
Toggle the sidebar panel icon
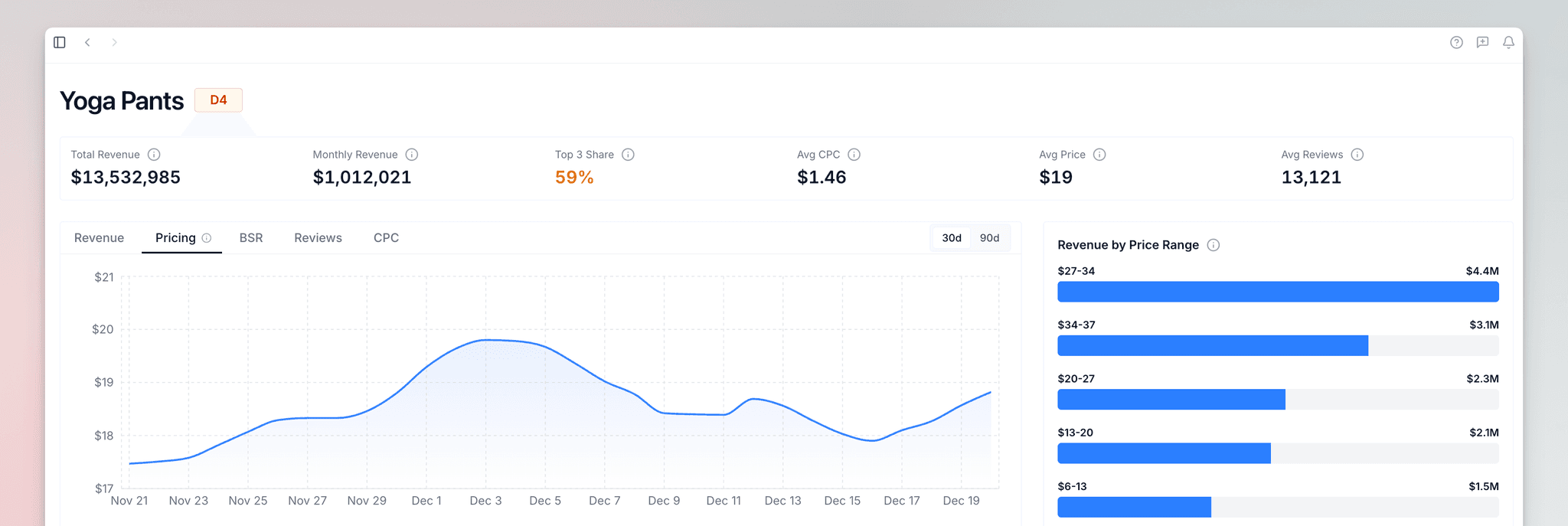coord(60,42)
